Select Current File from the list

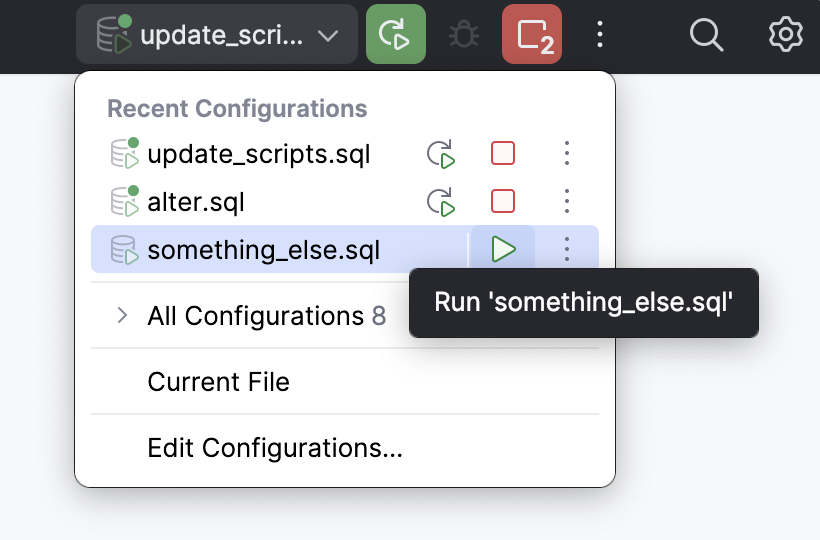click(219, 381)
